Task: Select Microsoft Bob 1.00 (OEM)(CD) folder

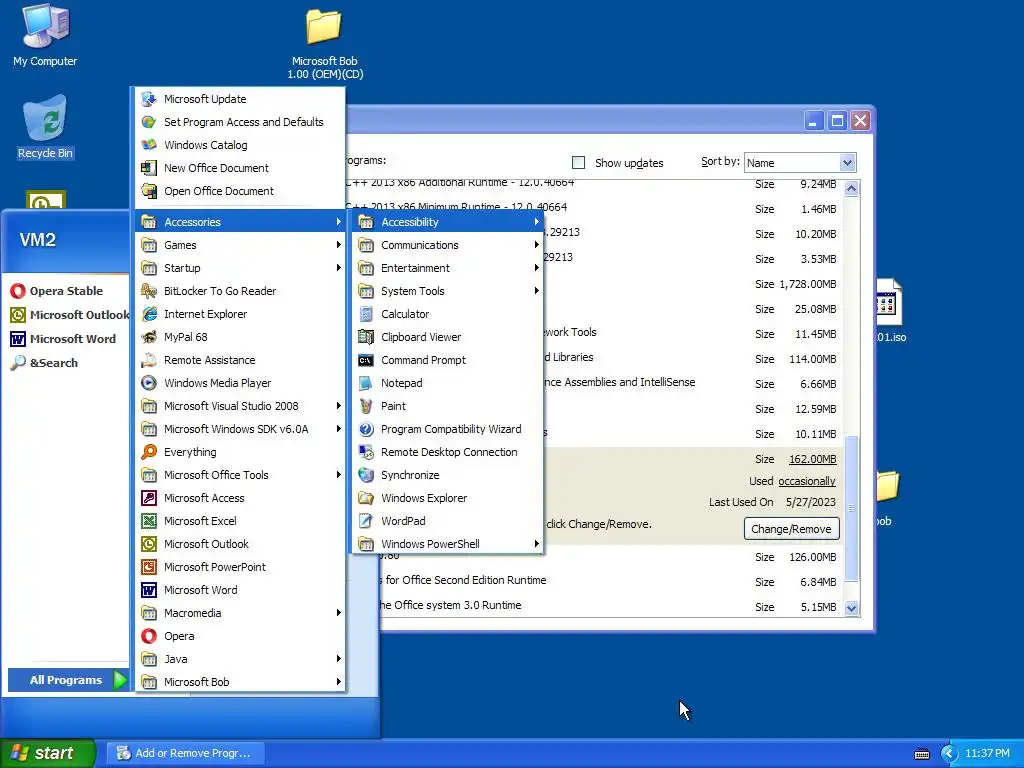Action: (x=325, y=44)
